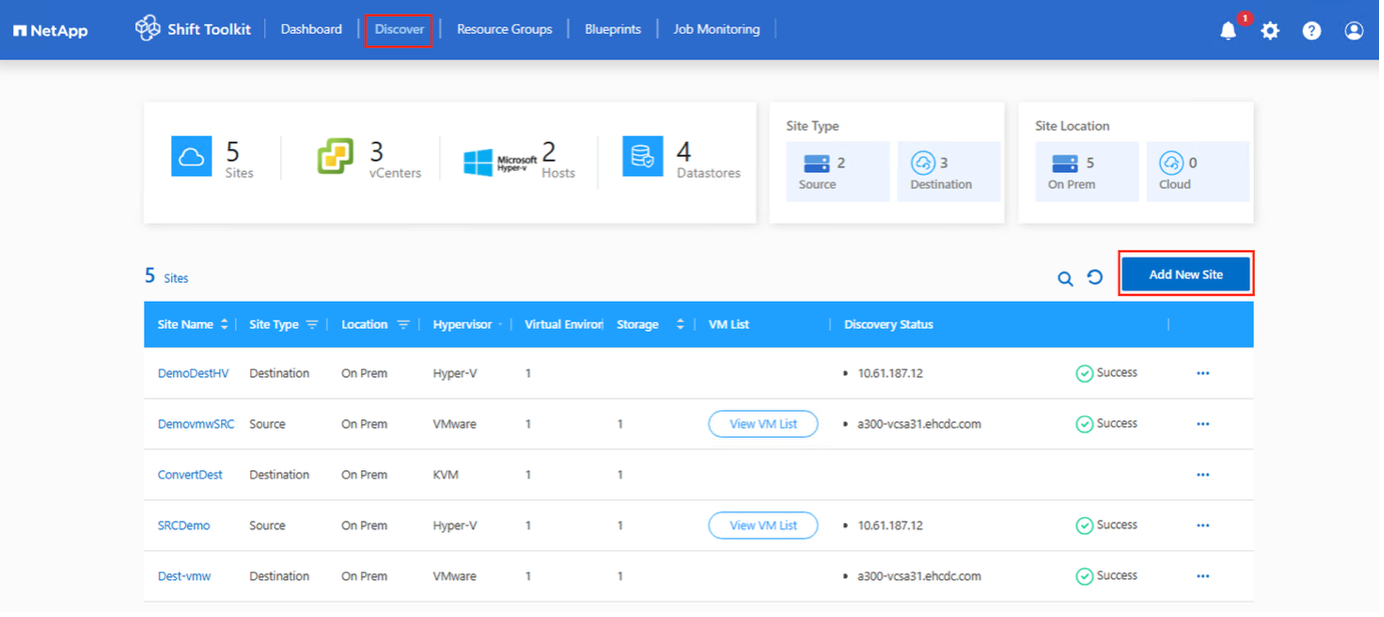Sort by Site Name column

224,325
